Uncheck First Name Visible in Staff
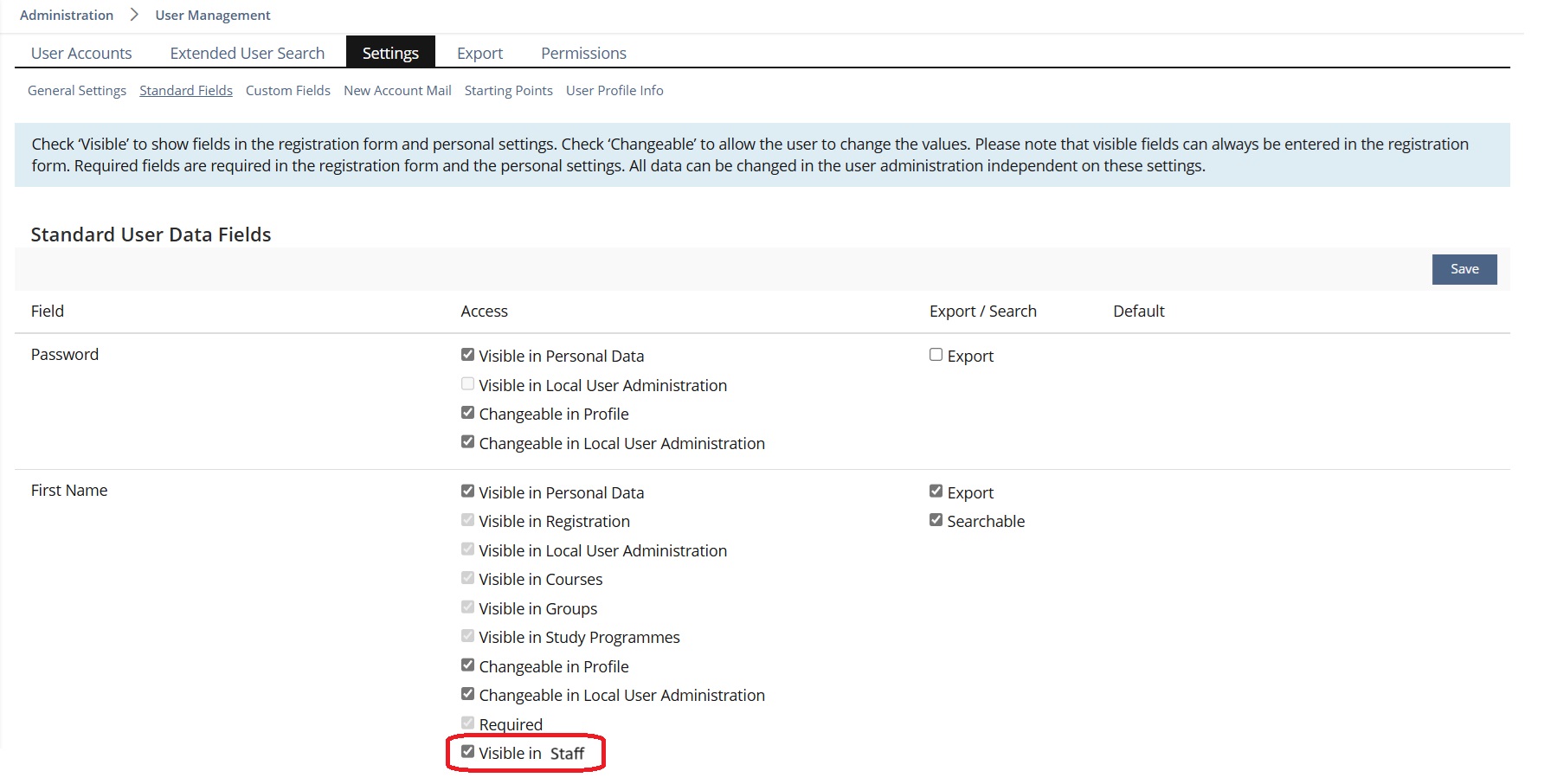This screenshot has width=1544, height=784. (x=468, y=752)
